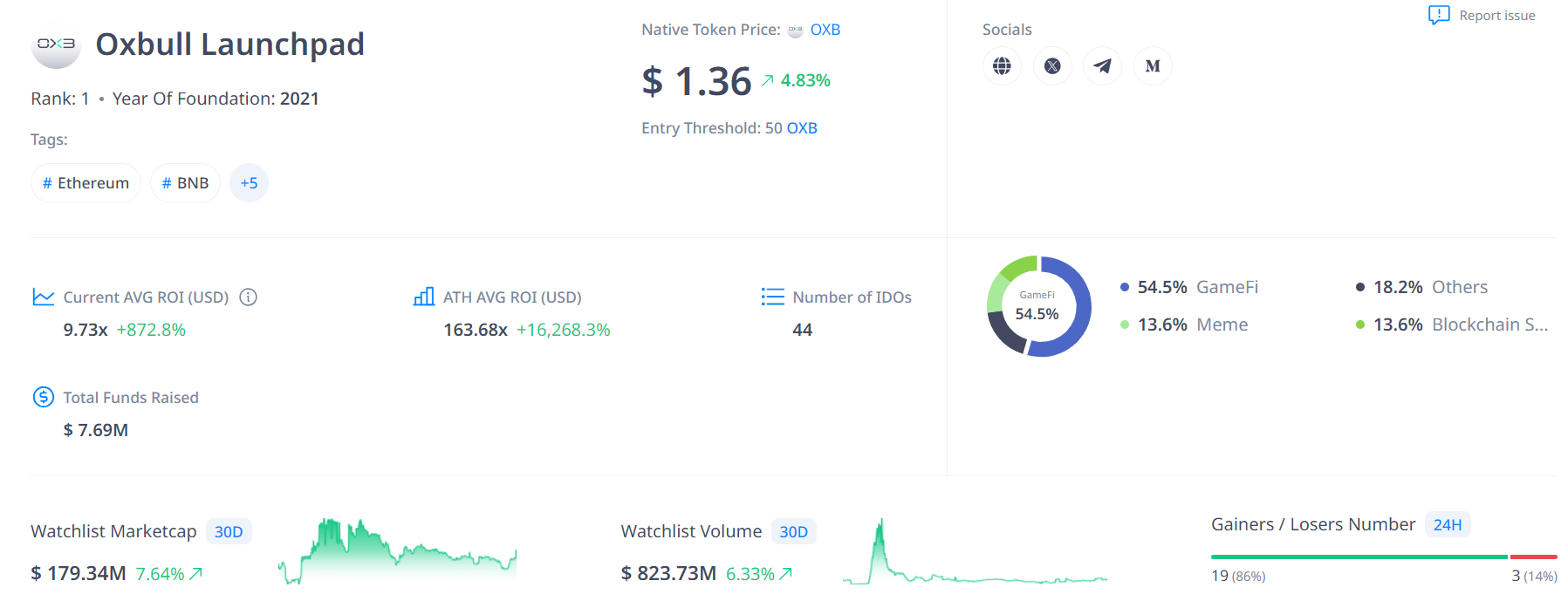Open the Medium social icon
1568x608 pixels.
point(1153,65)
